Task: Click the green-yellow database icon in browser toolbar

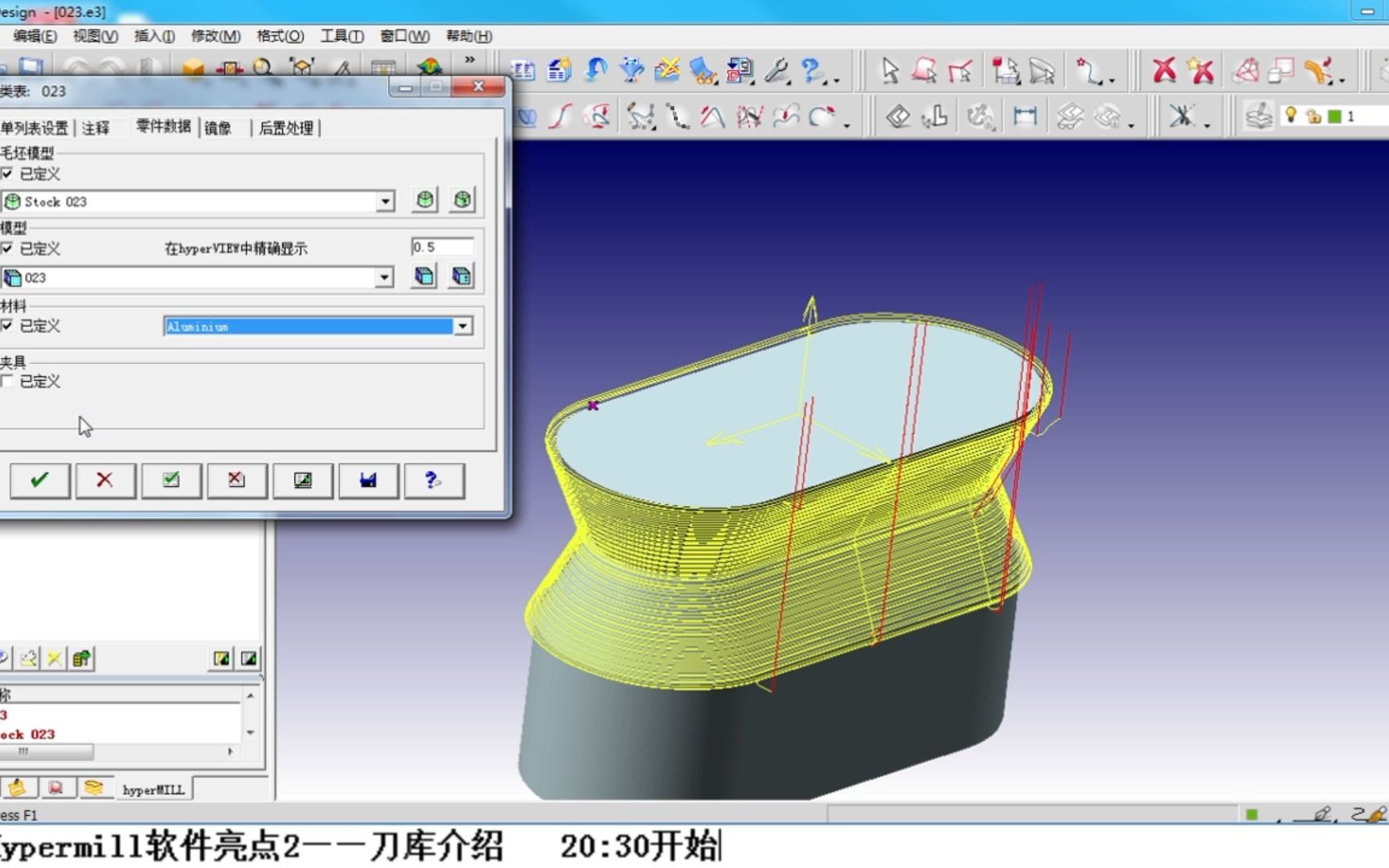Action: [81, 659]
